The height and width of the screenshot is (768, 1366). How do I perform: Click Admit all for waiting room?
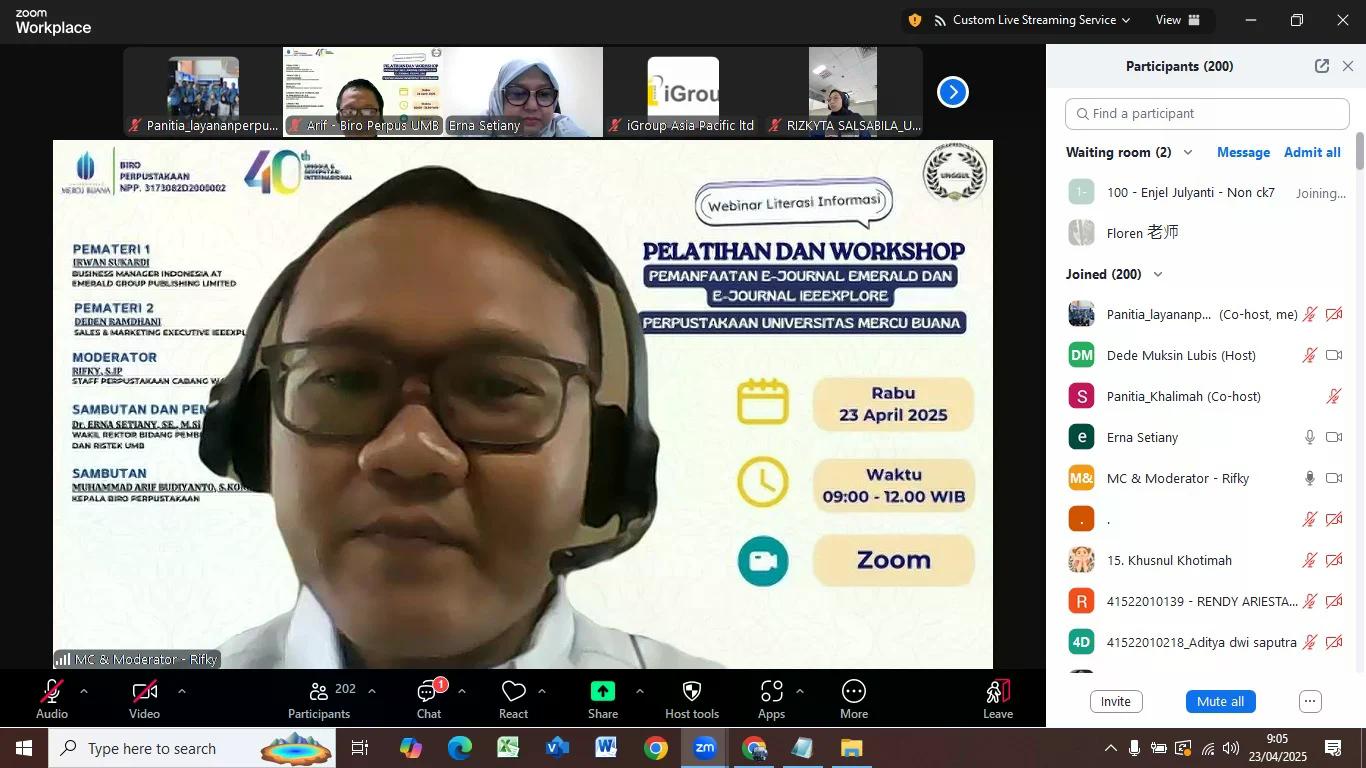[1311, 153]
